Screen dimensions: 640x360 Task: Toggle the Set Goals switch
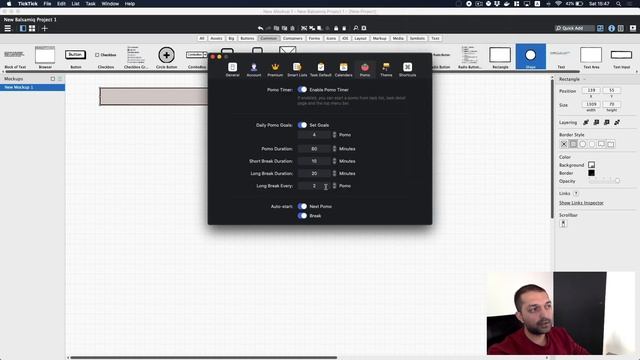(x=302, y=125)
